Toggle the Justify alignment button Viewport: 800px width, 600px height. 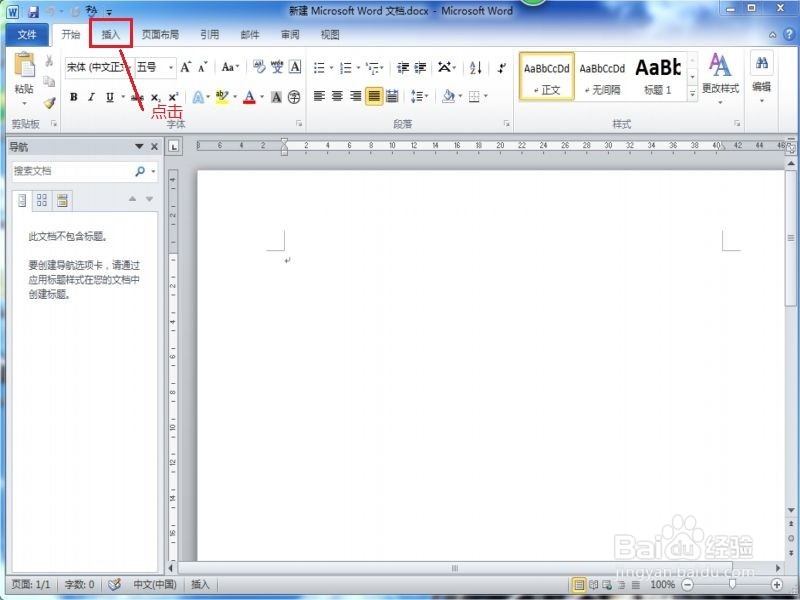[374, 96]
